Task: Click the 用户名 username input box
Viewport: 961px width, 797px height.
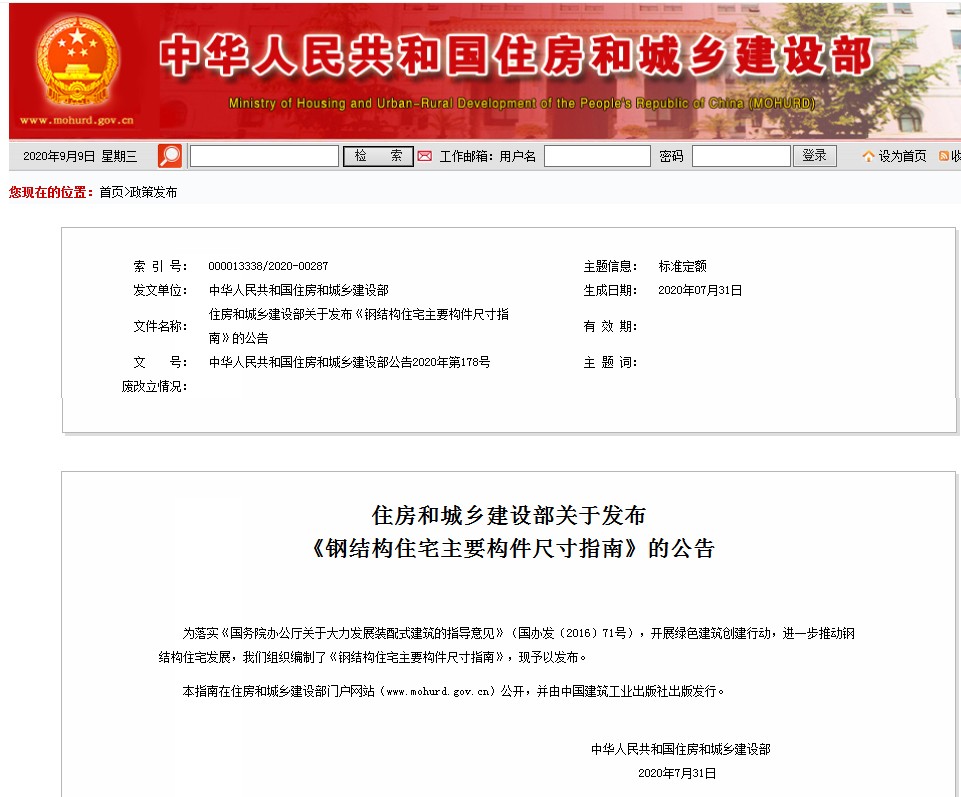Action: point(596,156)
